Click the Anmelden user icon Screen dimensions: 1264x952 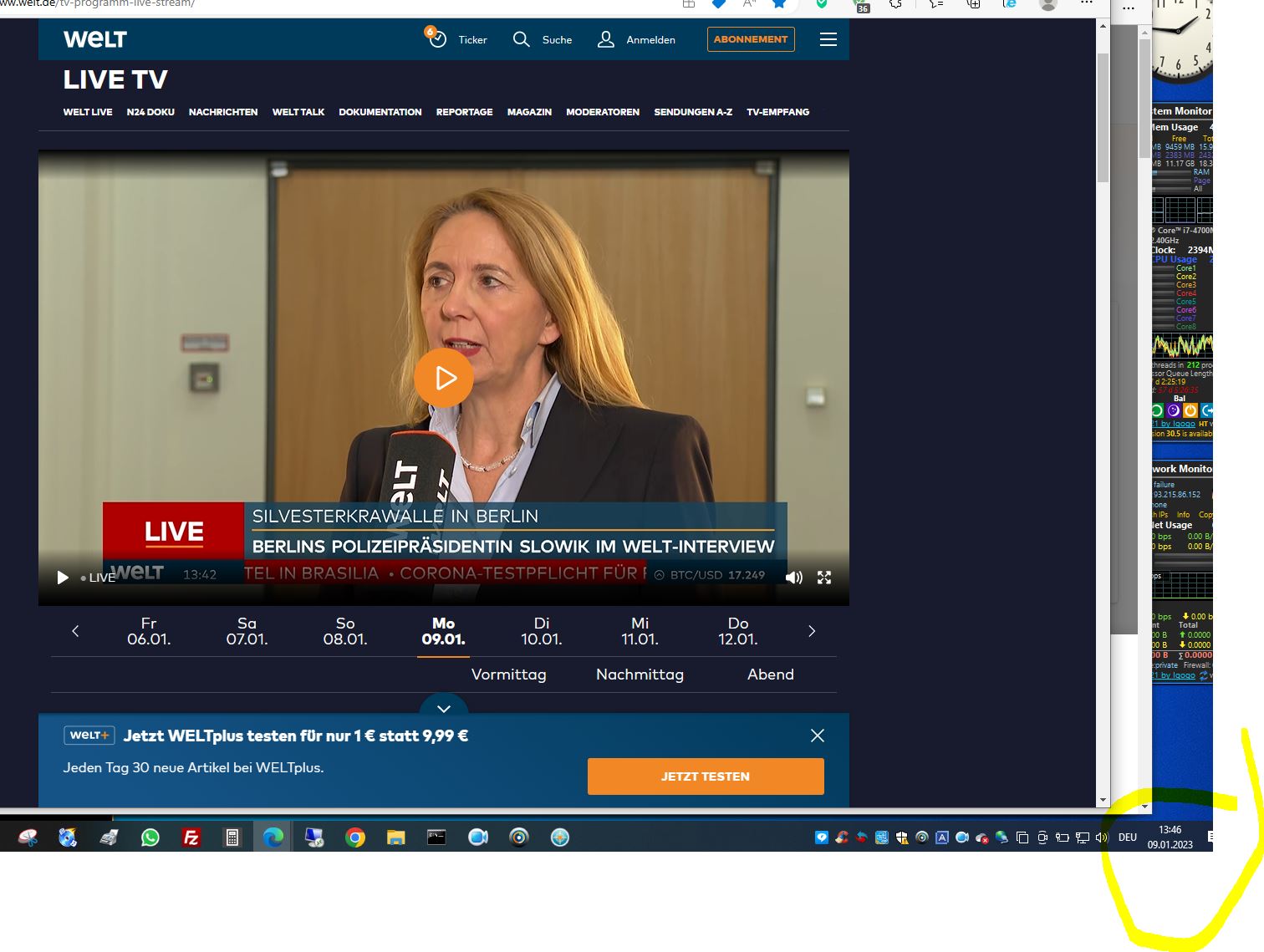coord(606,39)
